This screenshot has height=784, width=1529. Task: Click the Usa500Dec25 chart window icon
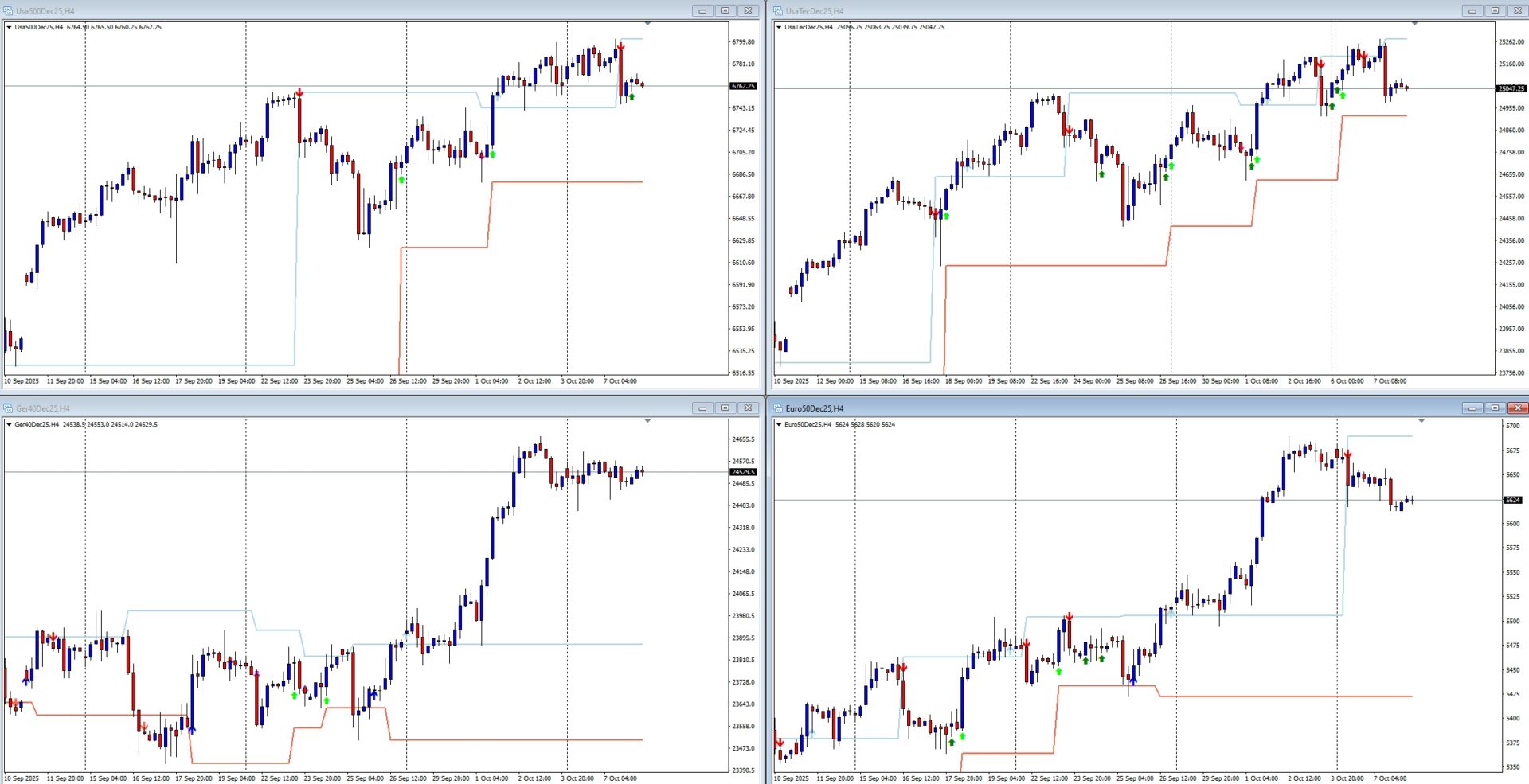8,11
